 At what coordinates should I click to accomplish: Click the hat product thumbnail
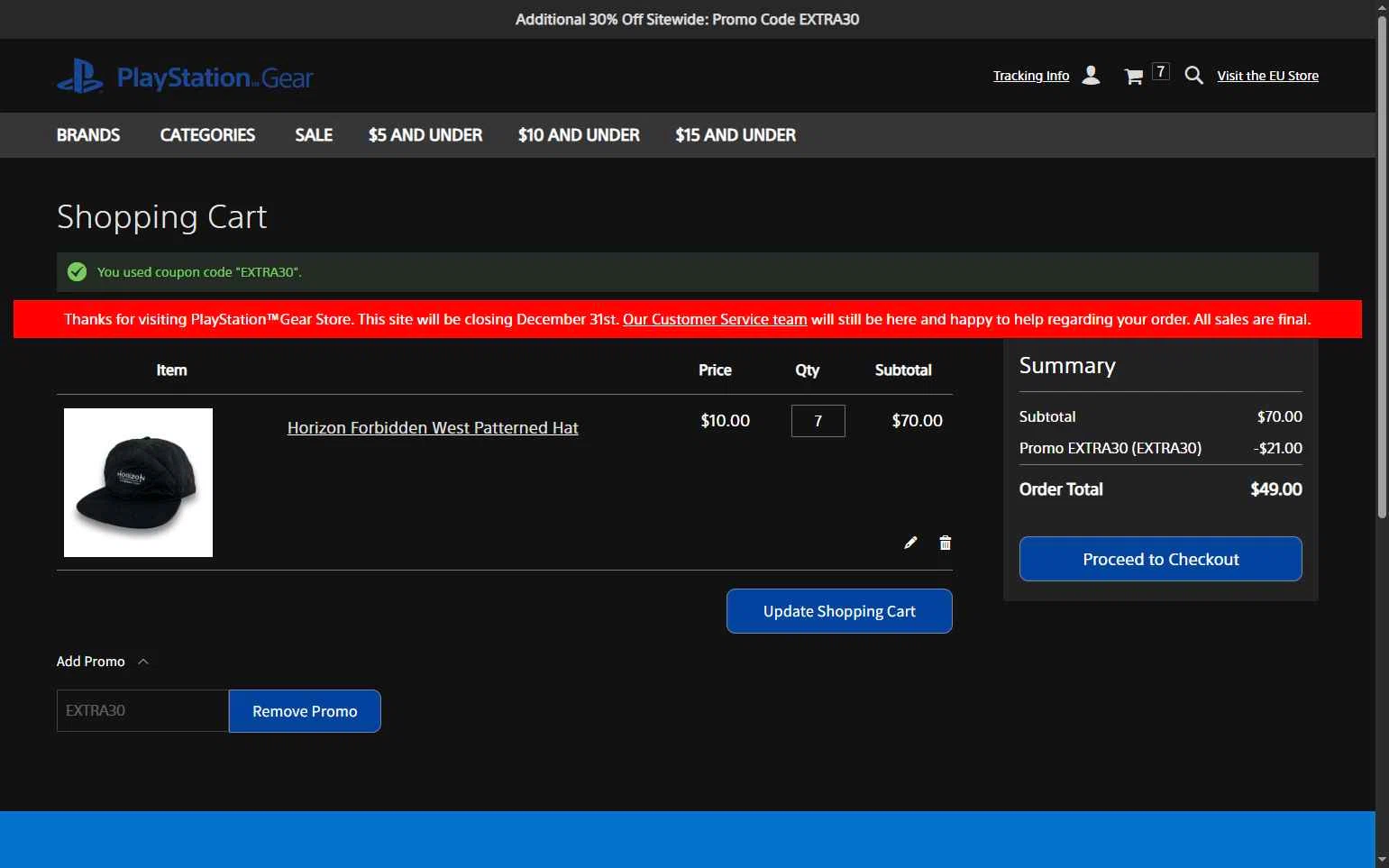pos(138,482)
